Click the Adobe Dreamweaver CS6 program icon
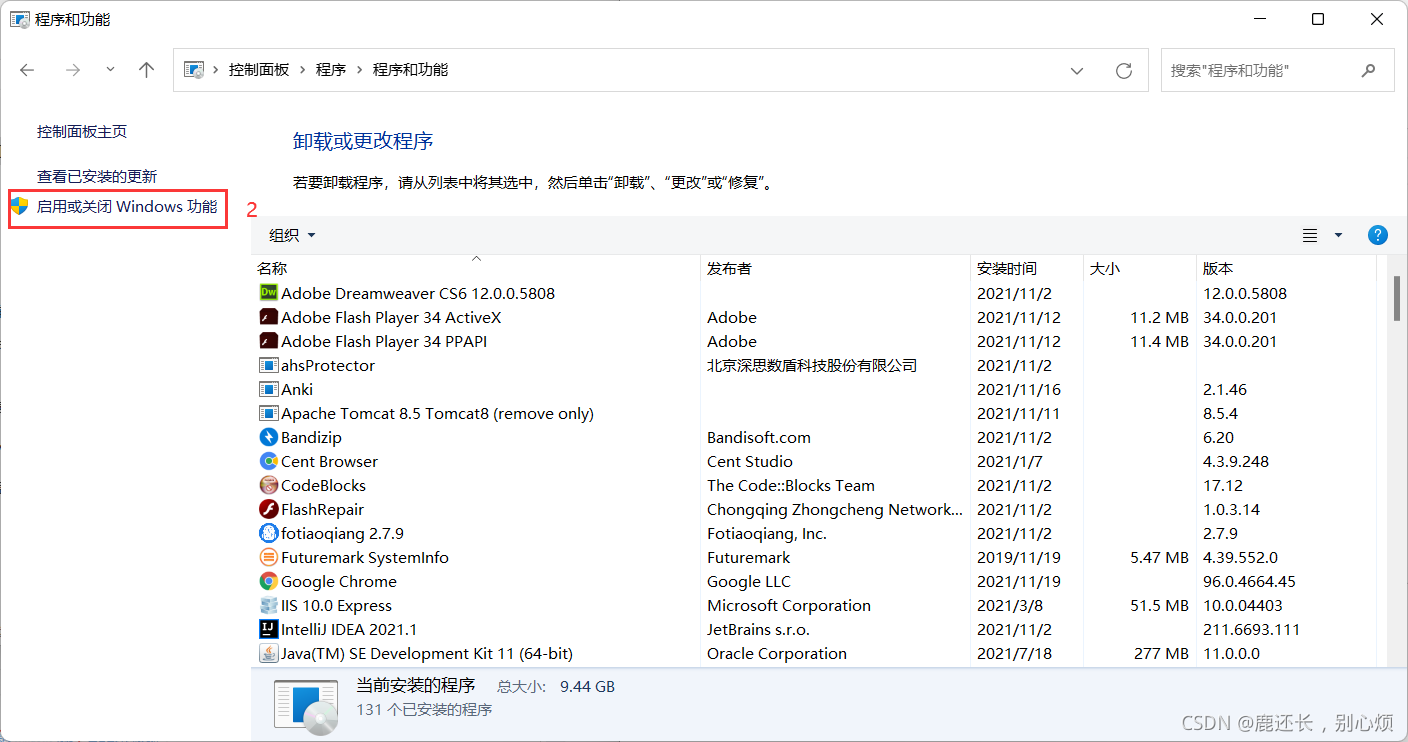The image size is (1408, 742). coord(268,293)
